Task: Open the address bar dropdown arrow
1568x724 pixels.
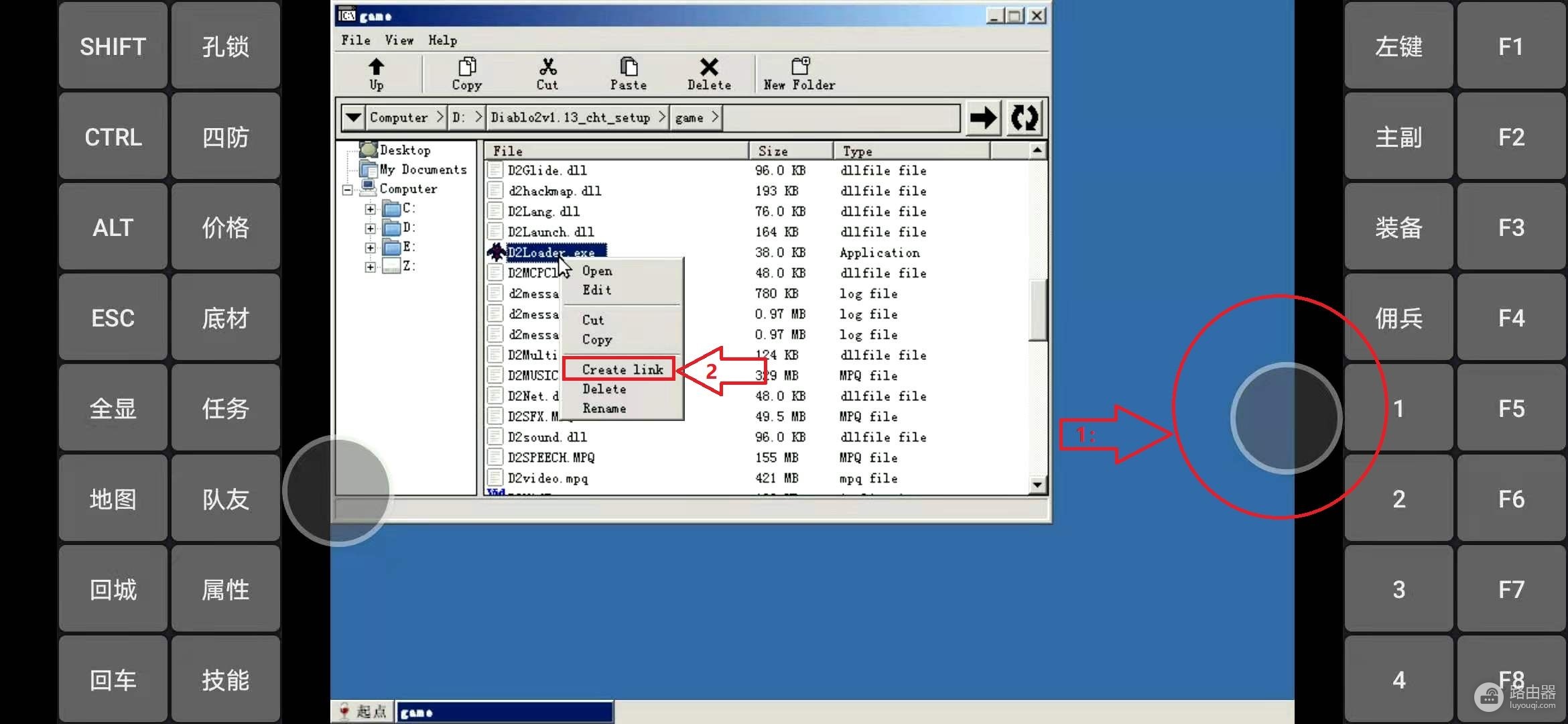Action: tap(353, 118)
